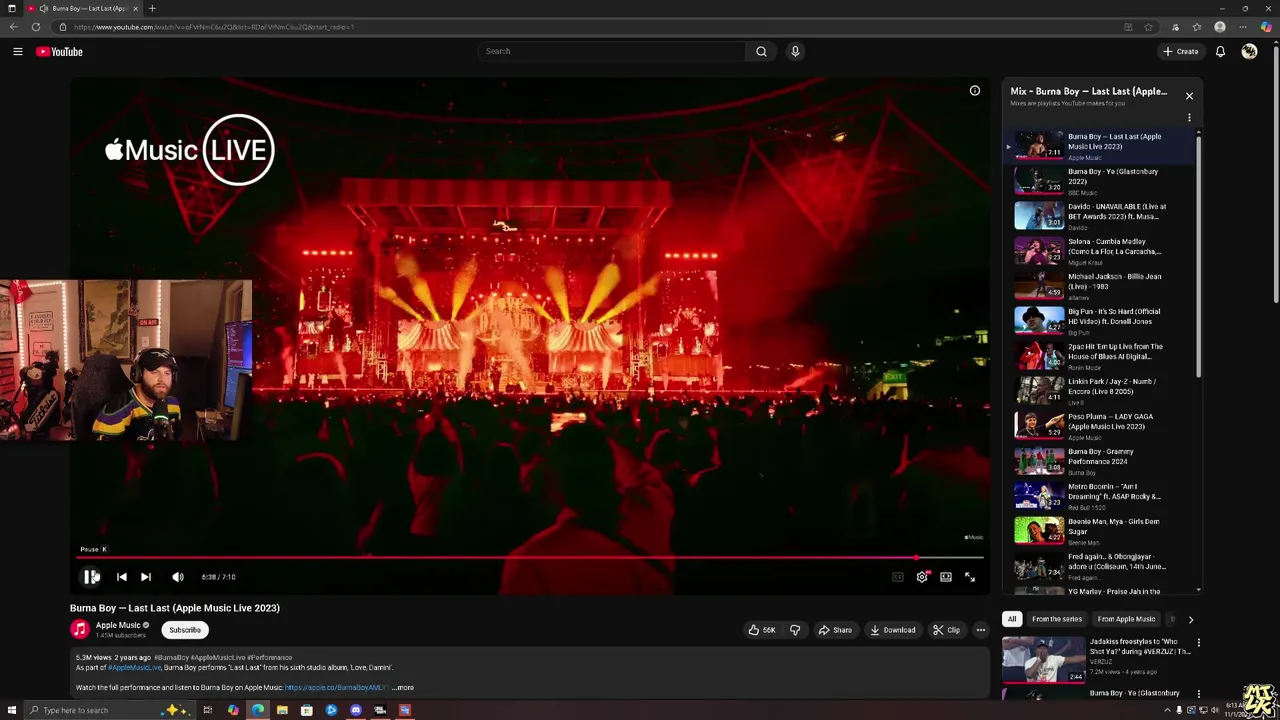Viewport: 1280px width, 720px height.
Task: Open the #AppleMusicLive hashtag link
Action: point(135,668)
